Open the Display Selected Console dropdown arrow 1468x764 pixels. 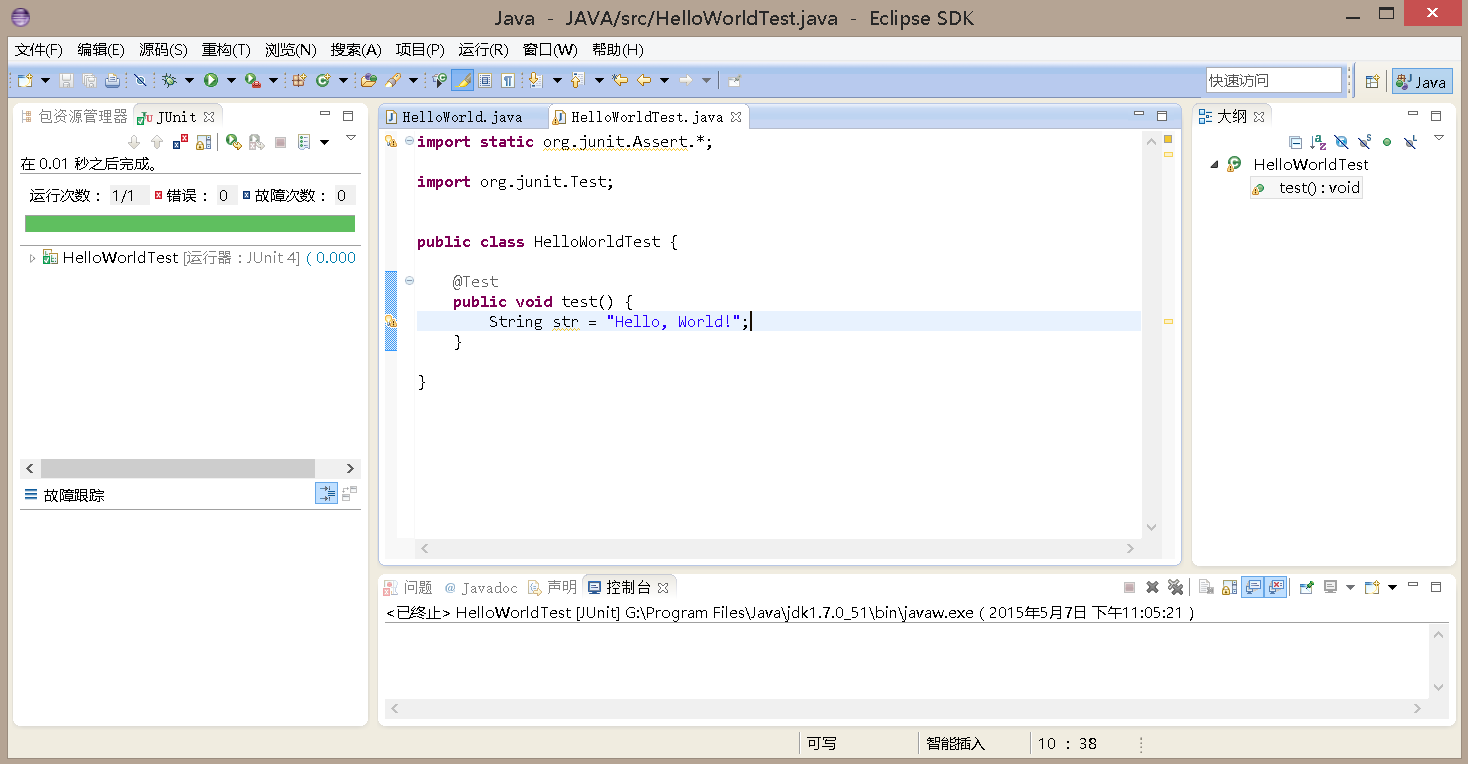(1350, 587)
